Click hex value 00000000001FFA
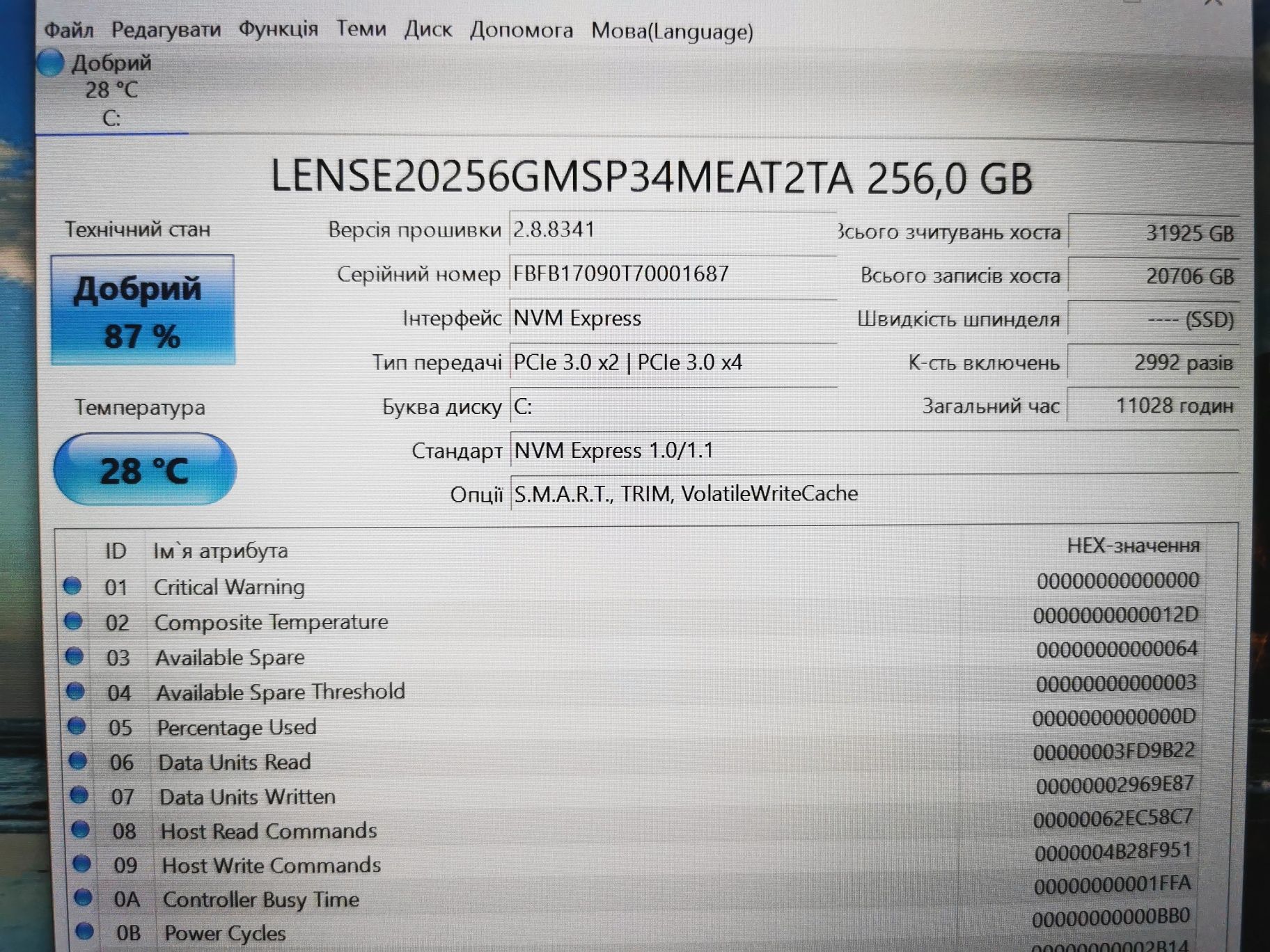This screenshot has width=1270, height=952. tap(1112, 884)
